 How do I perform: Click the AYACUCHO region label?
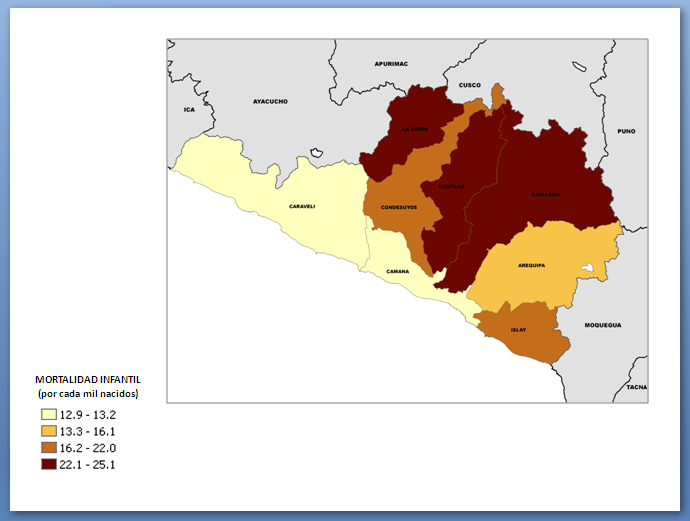pos(270,101)
